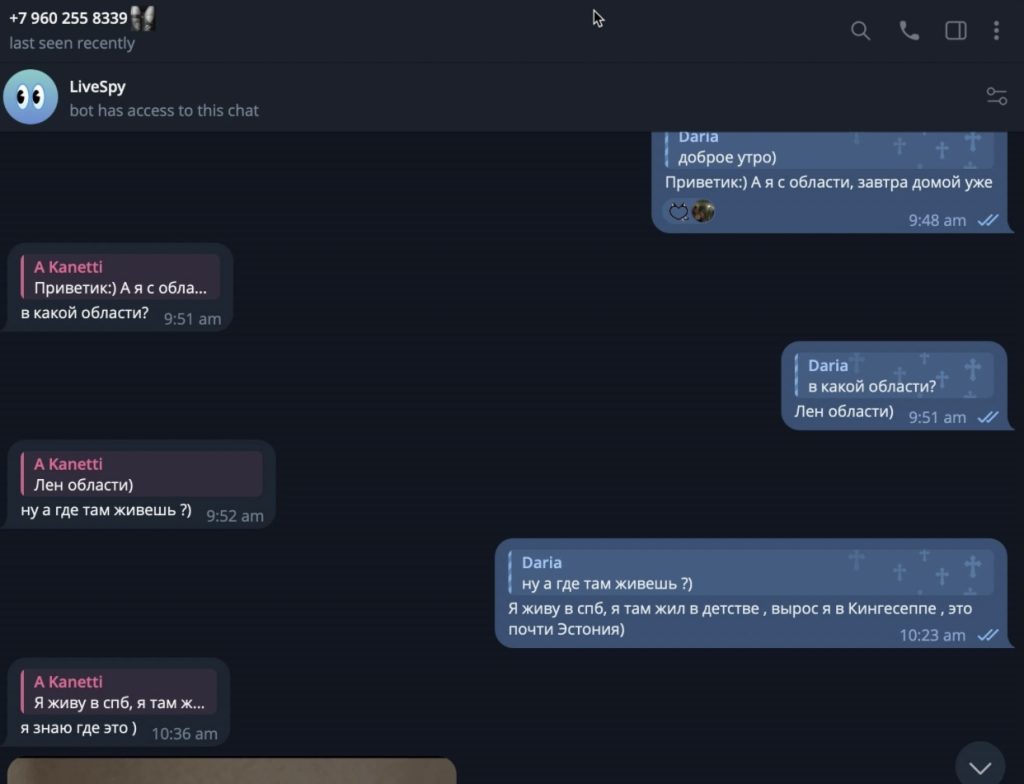This screenshot has height=784, width=1024.
Task: Open the image thumbnail at the chat bottom
Action: (x=232, y=771)
